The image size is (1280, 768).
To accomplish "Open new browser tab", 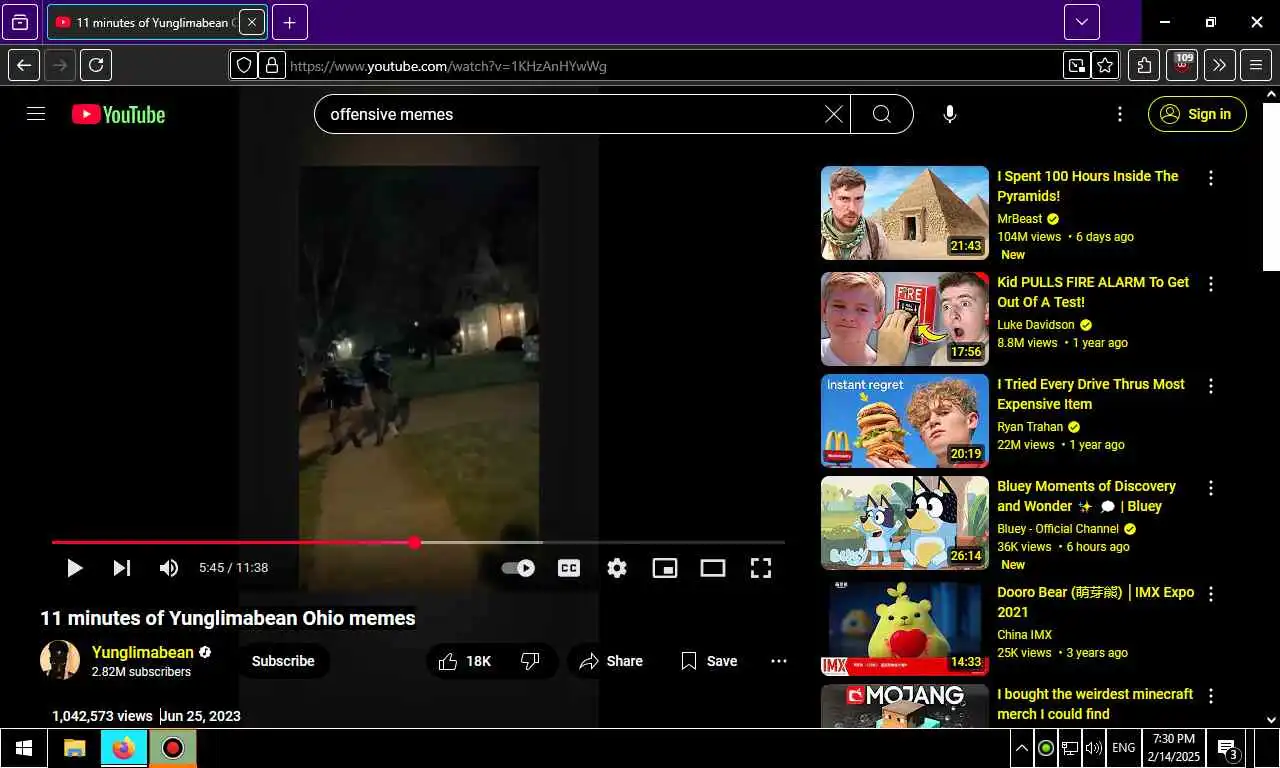I will (289, 22).
